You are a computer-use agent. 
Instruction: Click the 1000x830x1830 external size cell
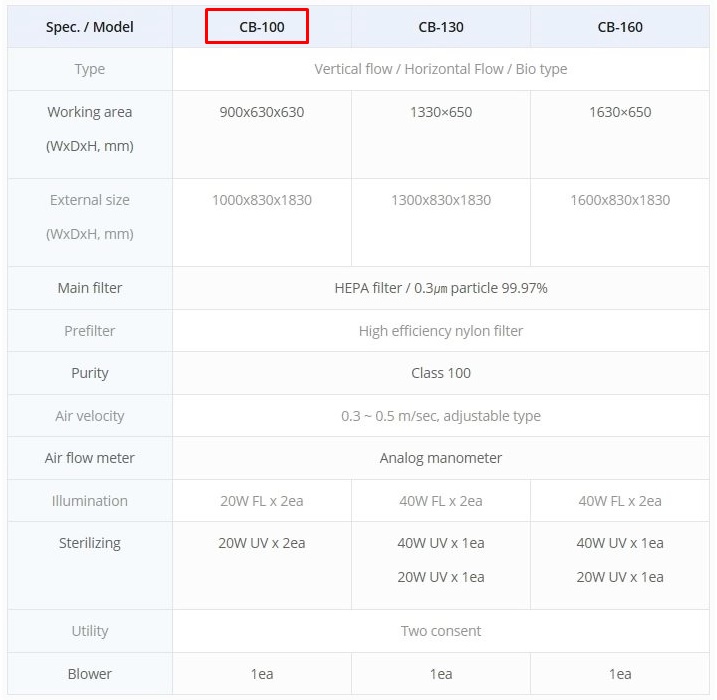pyautogui.click(x=261, y=200)
